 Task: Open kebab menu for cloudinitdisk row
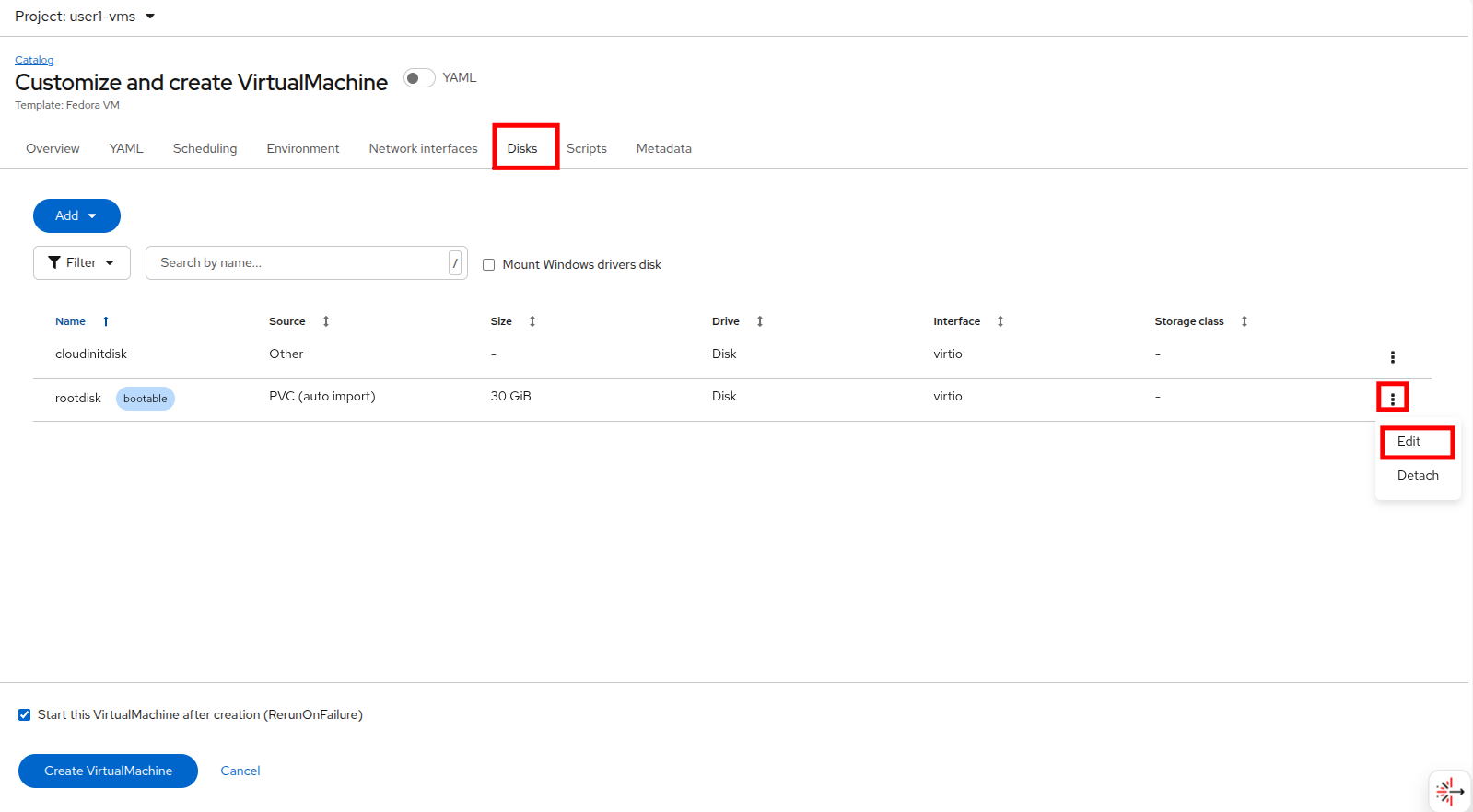(x=1392, y=357)
